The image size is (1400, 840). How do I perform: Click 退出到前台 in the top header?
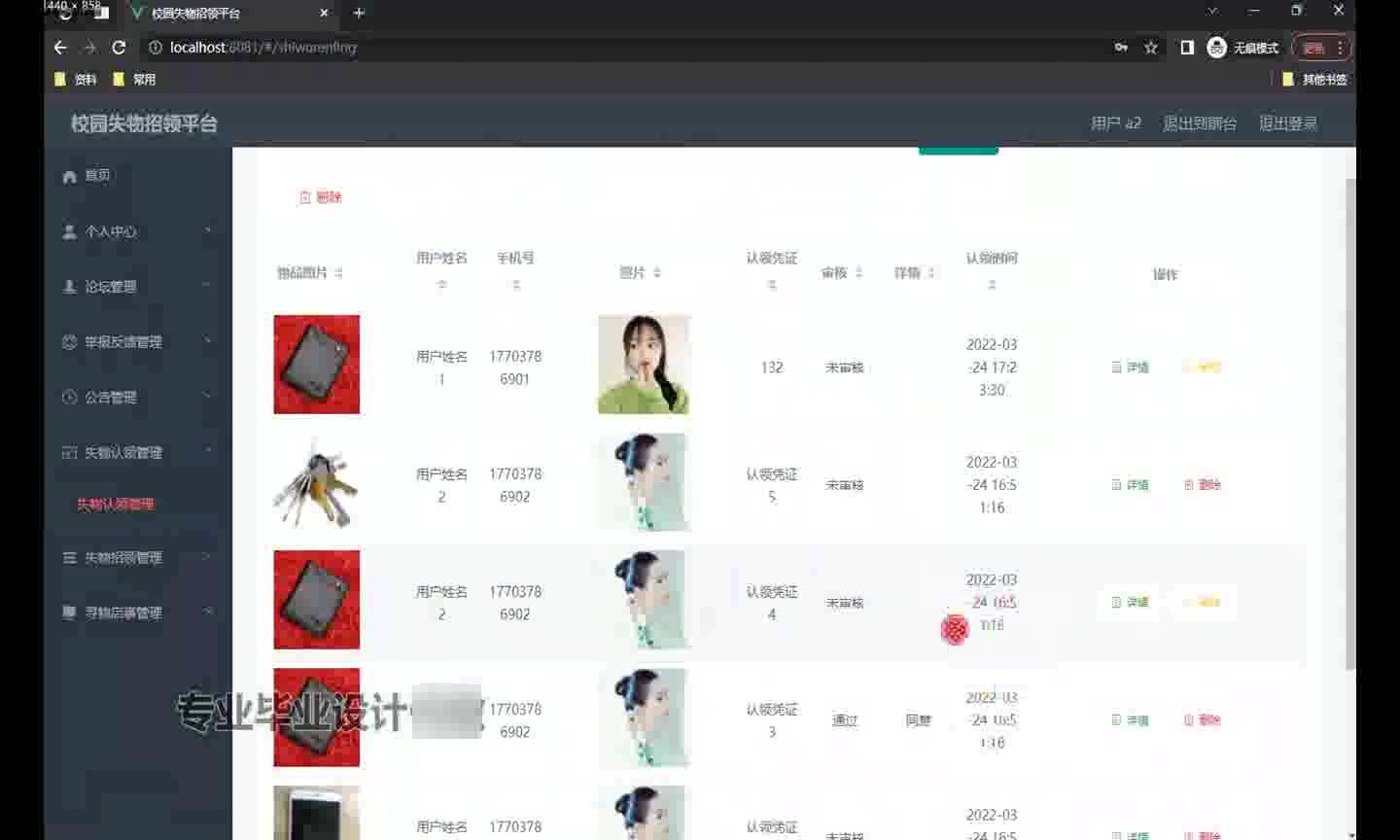[1200, 123]
